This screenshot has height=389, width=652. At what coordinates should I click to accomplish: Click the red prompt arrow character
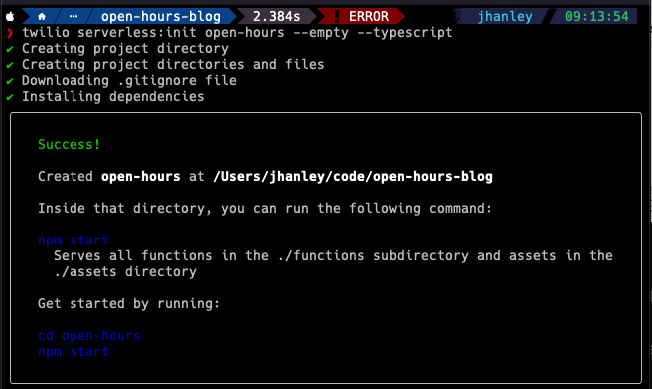pos(10,33)
